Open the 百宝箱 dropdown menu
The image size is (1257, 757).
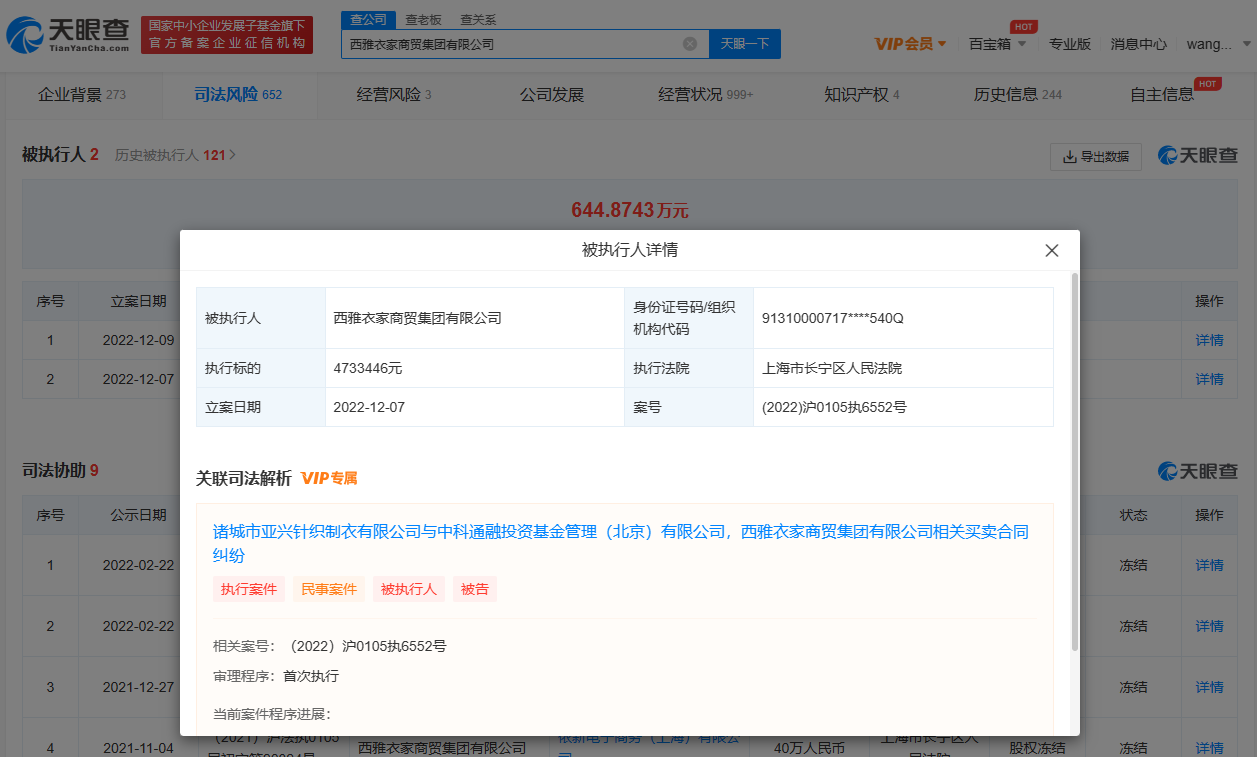point(997,44)
